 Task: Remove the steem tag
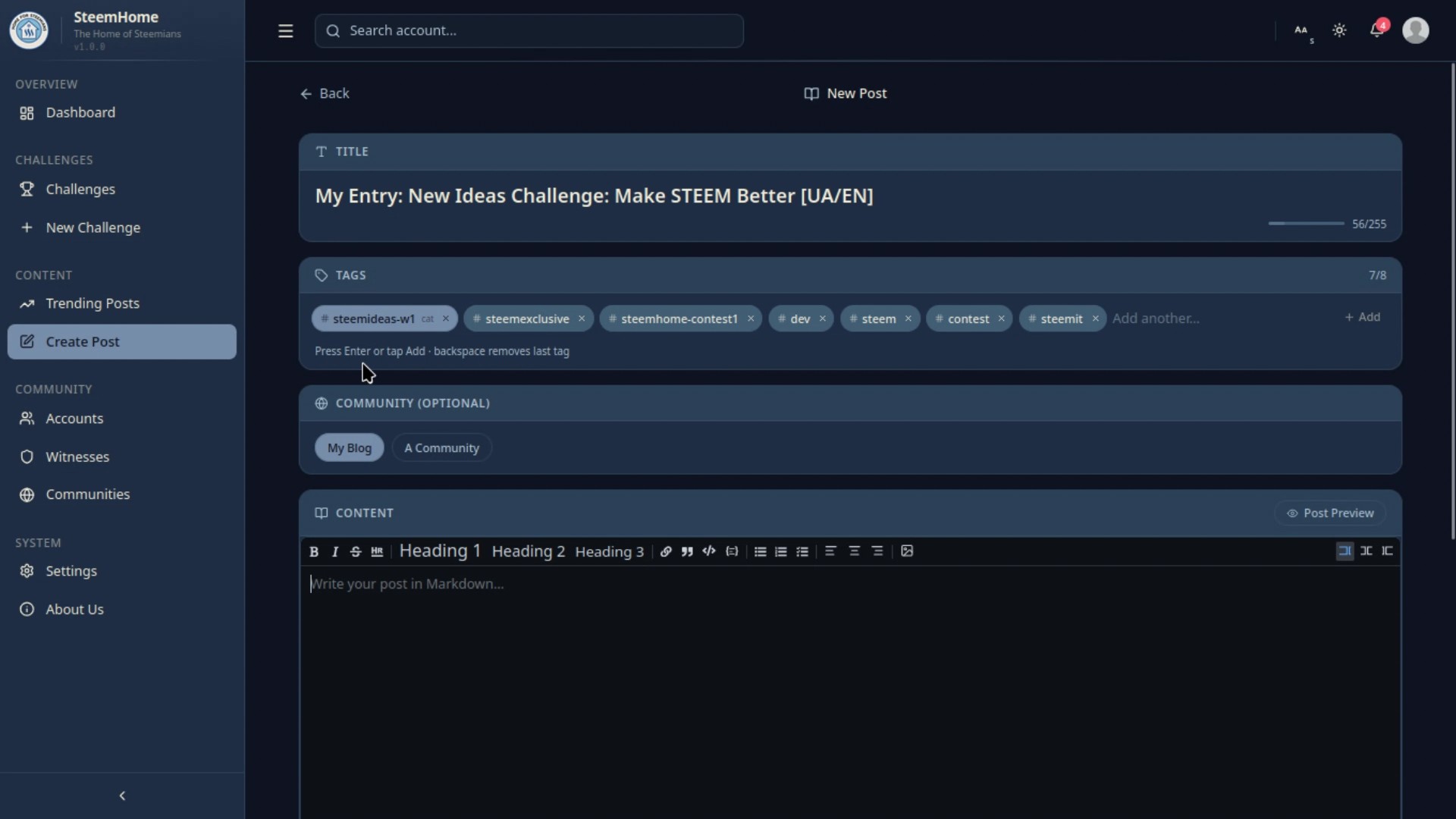click(x=908, y=318)
